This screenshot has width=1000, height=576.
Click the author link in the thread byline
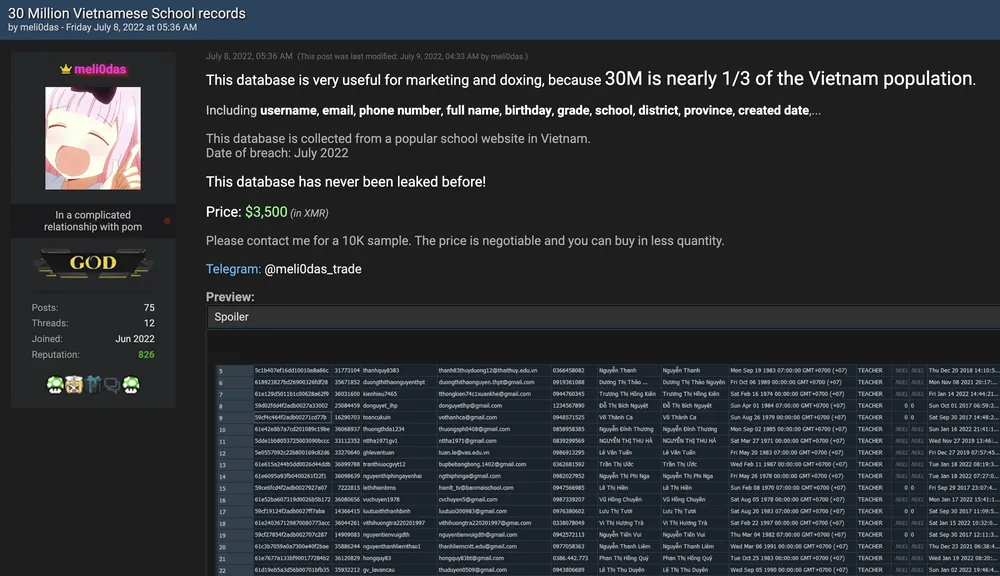pos(40,28)
